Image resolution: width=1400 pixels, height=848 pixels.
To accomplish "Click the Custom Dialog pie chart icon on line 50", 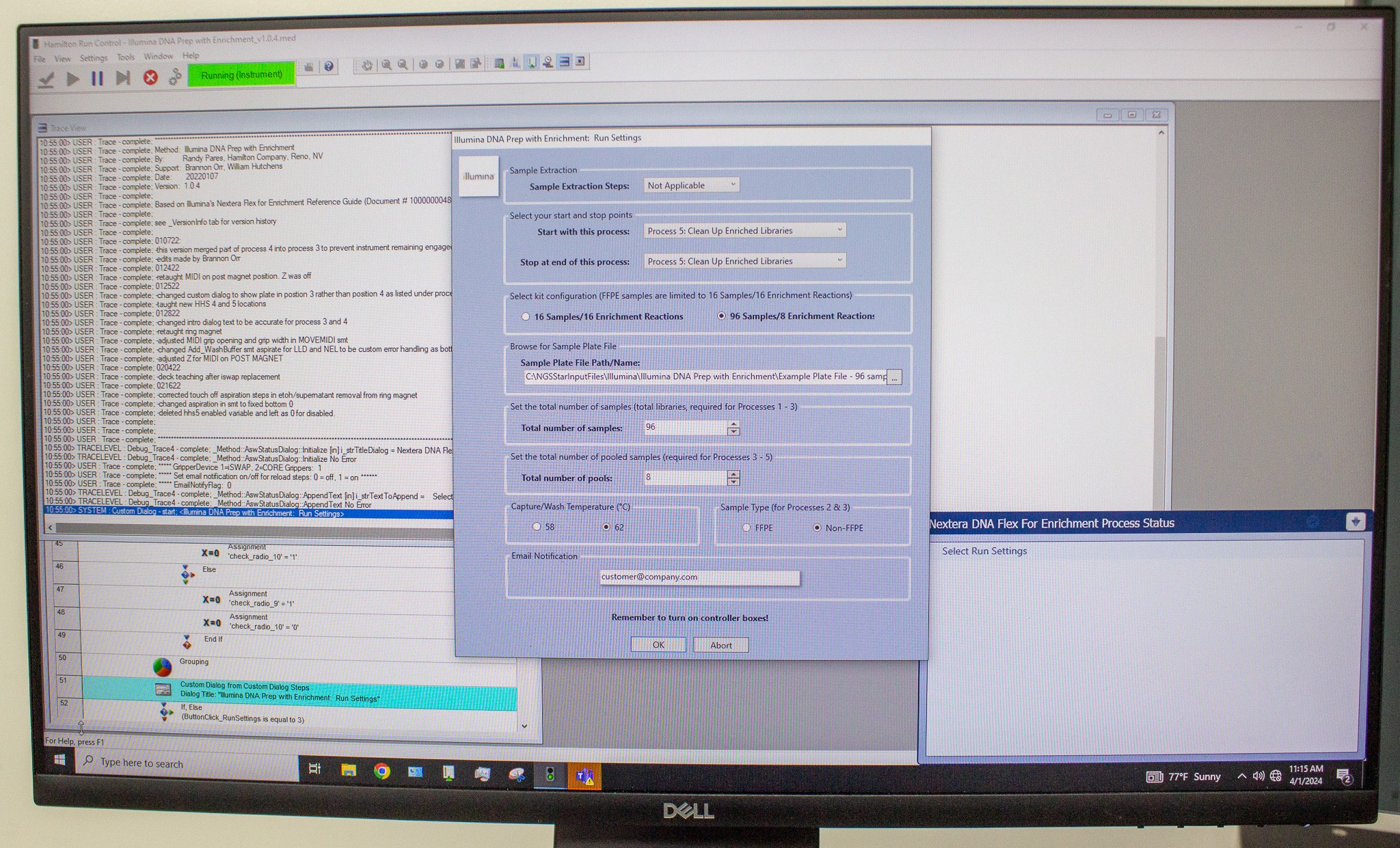I will coord(163,666).
